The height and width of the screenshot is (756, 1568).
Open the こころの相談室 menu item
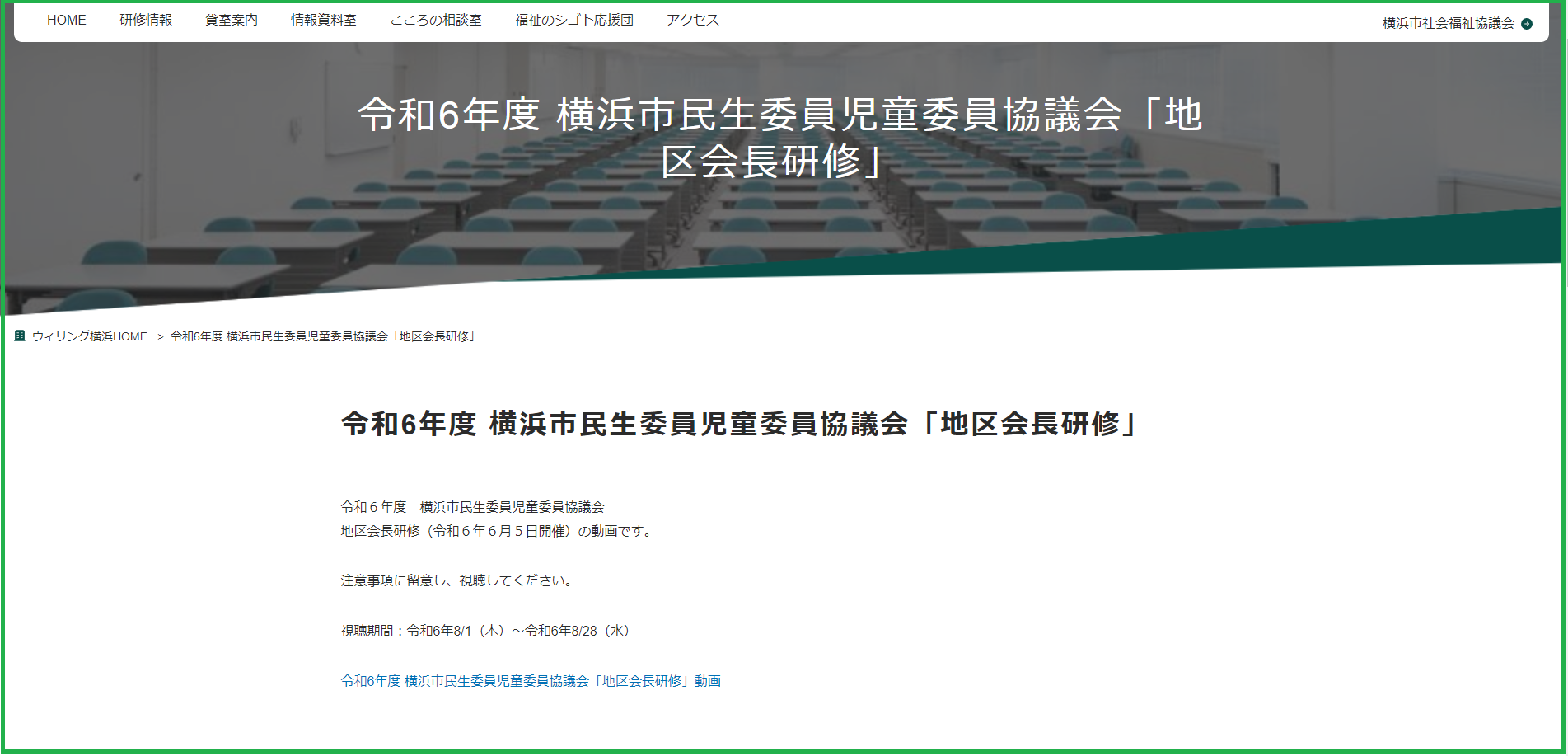pos(436,20)
